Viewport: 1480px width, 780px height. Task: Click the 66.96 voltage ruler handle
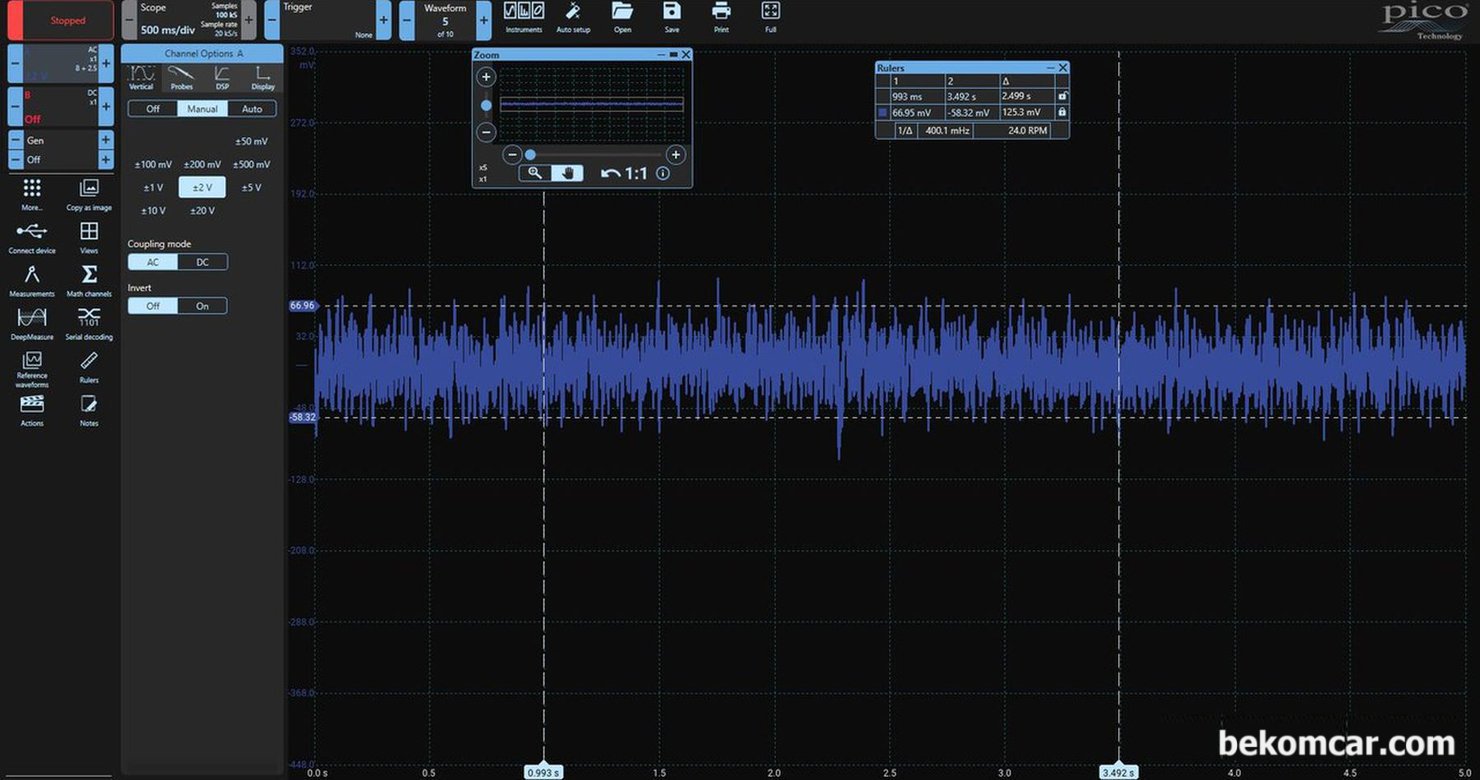click(302, 305)
